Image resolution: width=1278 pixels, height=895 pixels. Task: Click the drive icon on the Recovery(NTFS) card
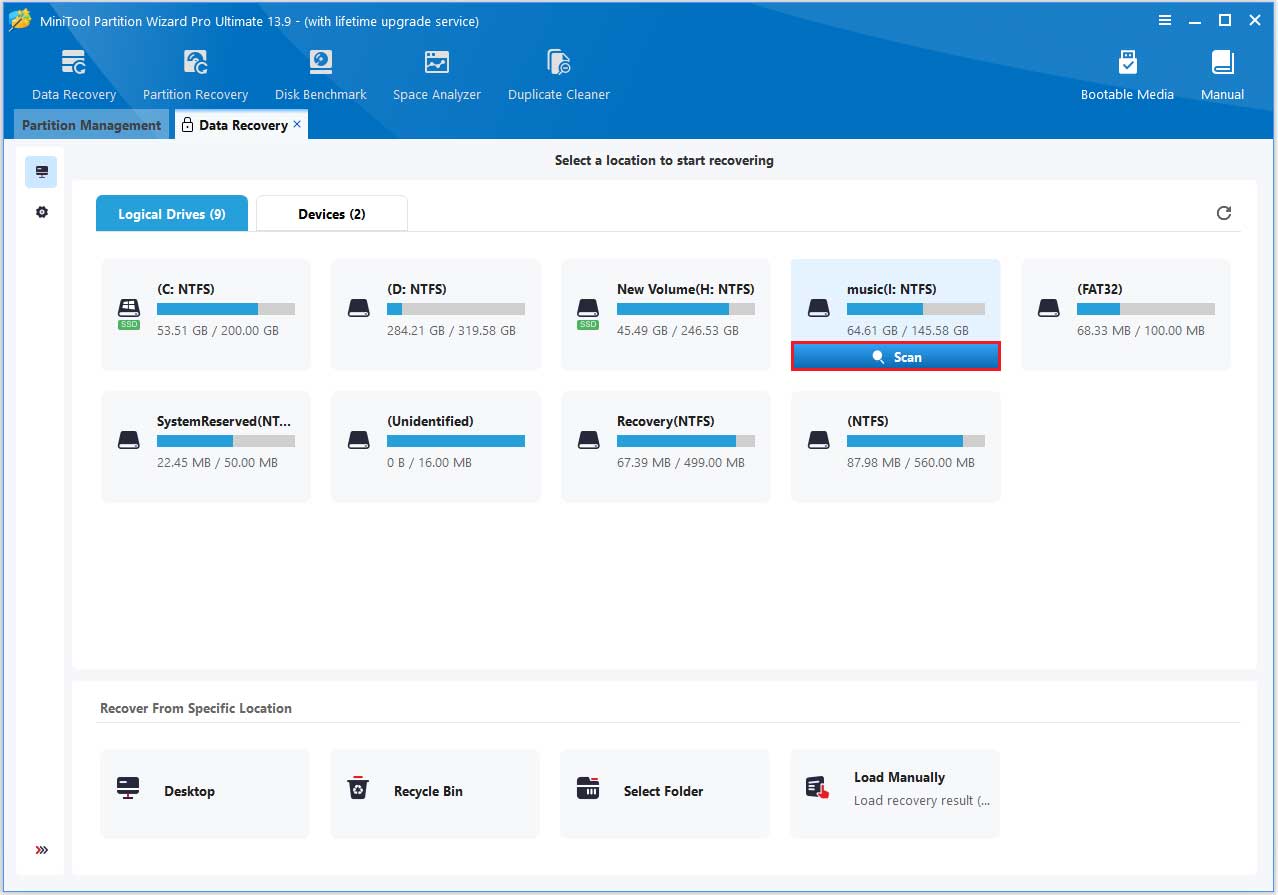coord(588,440)
